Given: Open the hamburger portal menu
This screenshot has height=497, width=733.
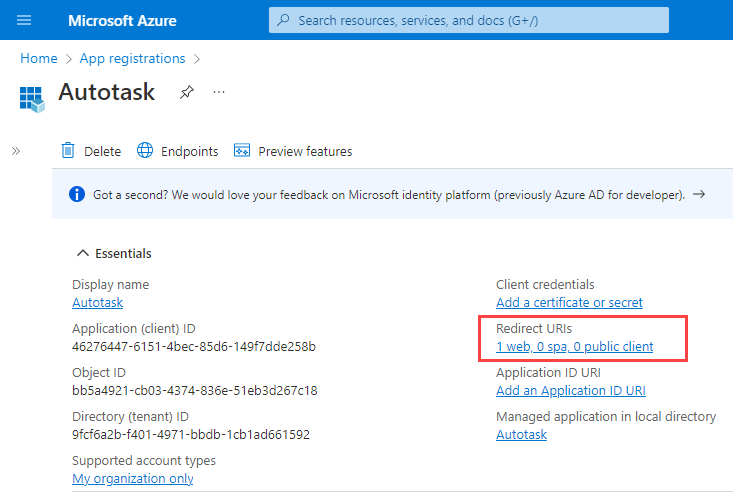Looking at the screenshot, I should [x=24, y=20].
